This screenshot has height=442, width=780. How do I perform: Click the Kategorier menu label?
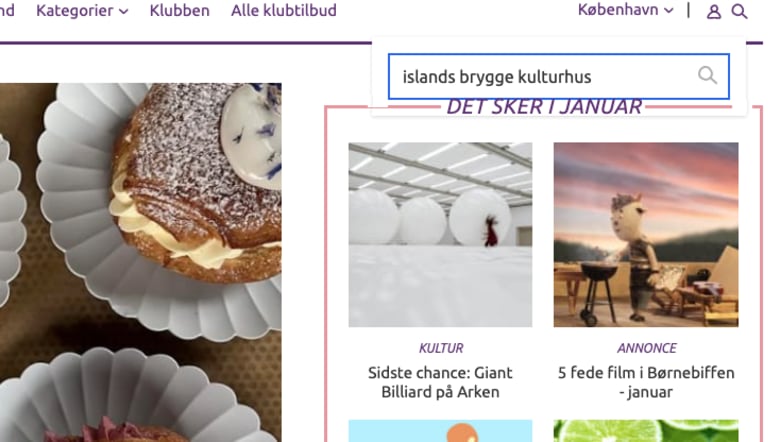click(x=75, y=10)
